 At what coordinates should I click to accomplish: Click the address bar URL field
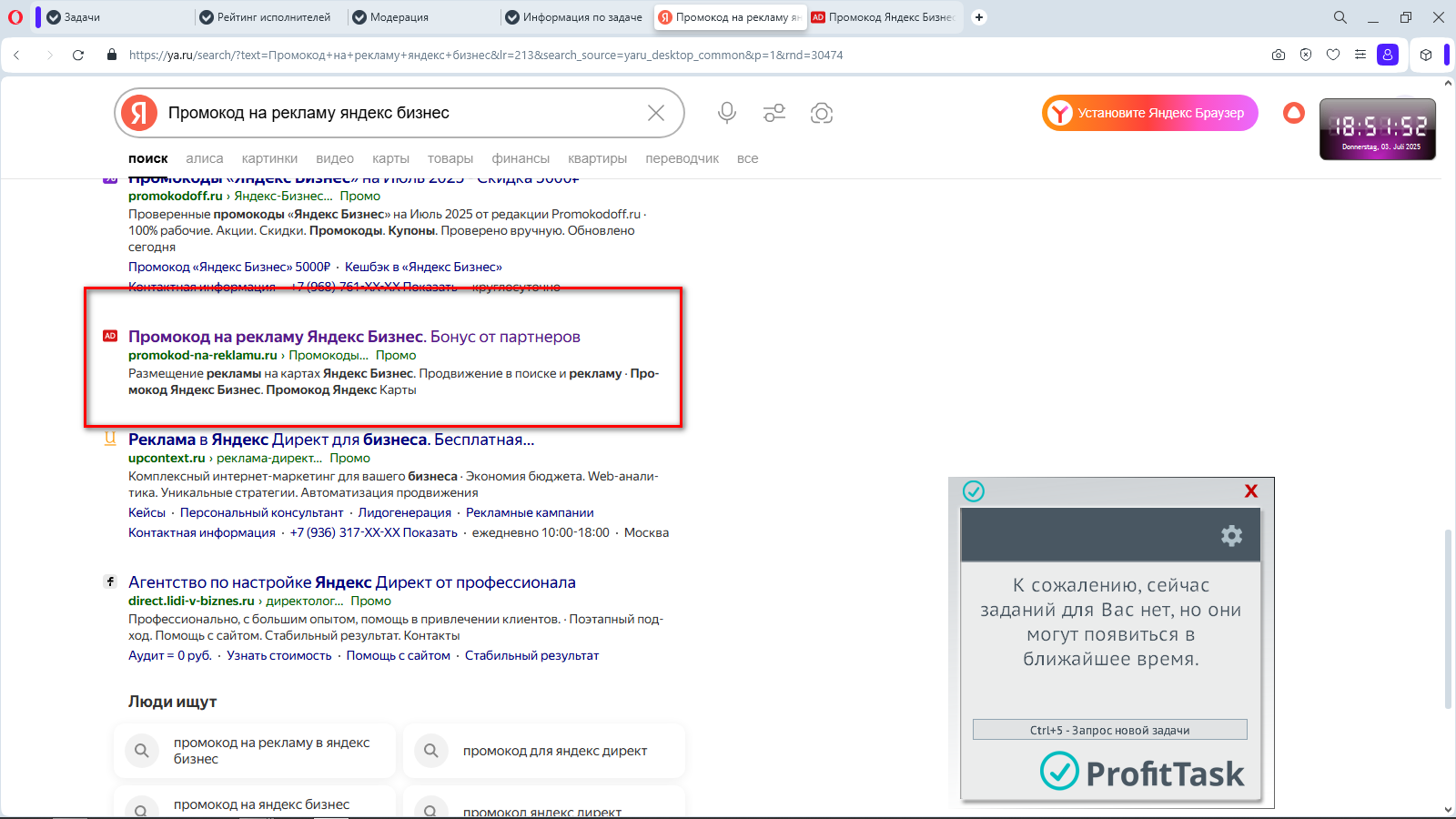pyautogui.click(x=486, y=55)
